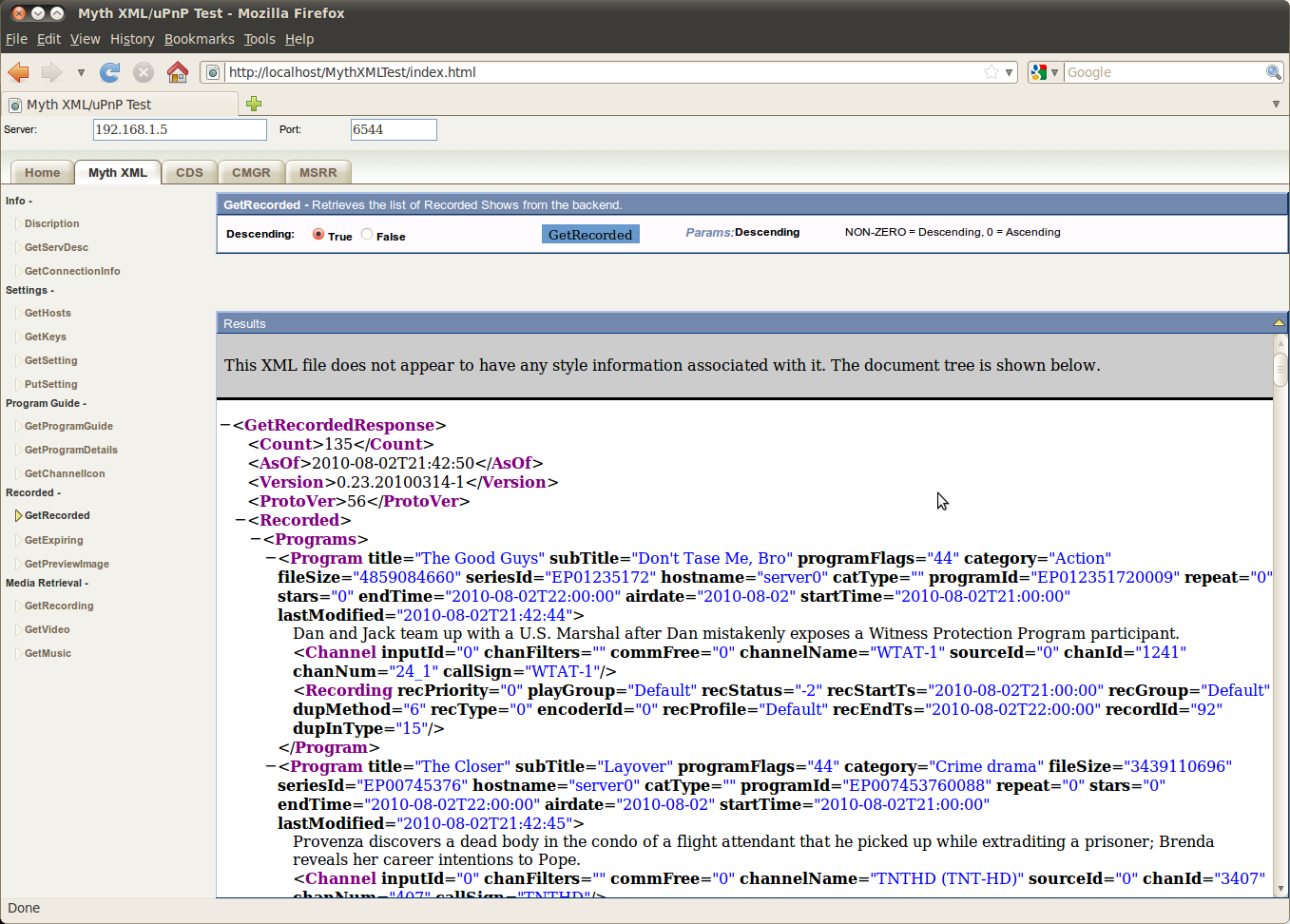Open the Bookmarks menu
This screenshot has height=924, width=1290.
(x=200, y=39)
